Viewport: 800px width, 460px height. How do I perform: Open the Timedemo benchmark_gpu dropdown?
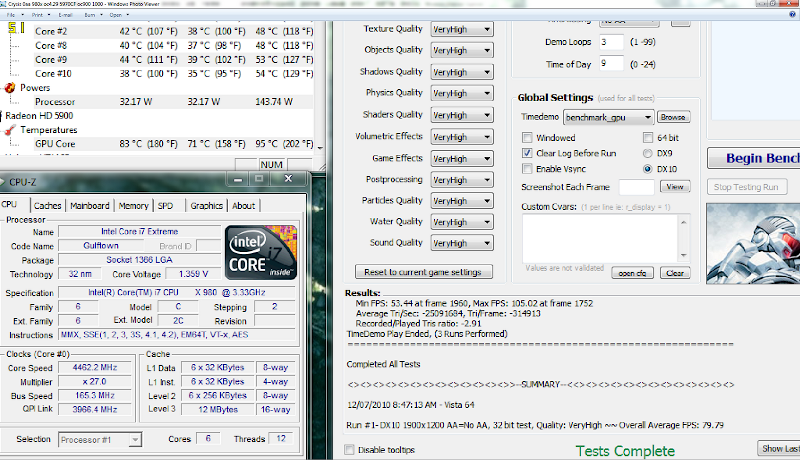pos(608,117)
